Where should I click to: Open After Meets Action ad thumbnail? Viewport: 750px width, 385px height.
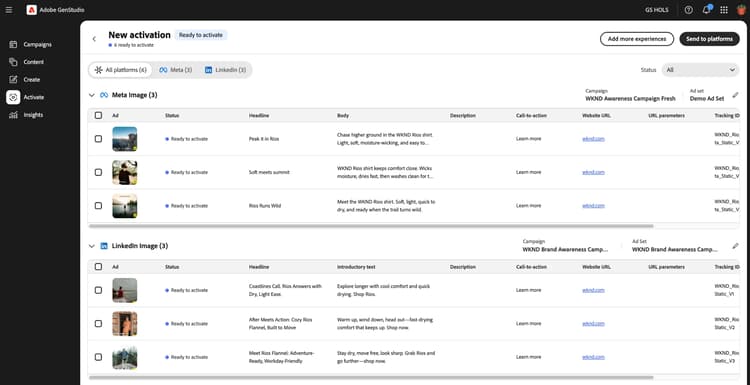coord(125,324)
